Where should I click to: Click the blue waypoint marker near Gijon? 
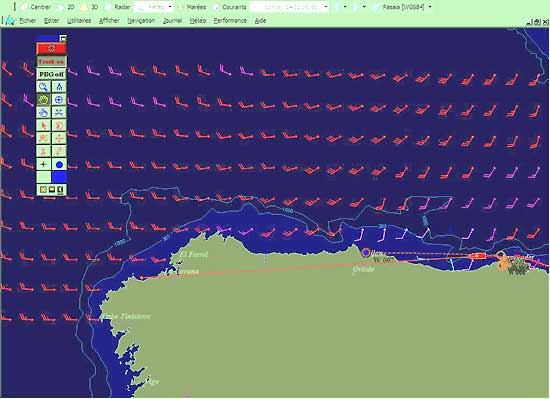(366, 252)
